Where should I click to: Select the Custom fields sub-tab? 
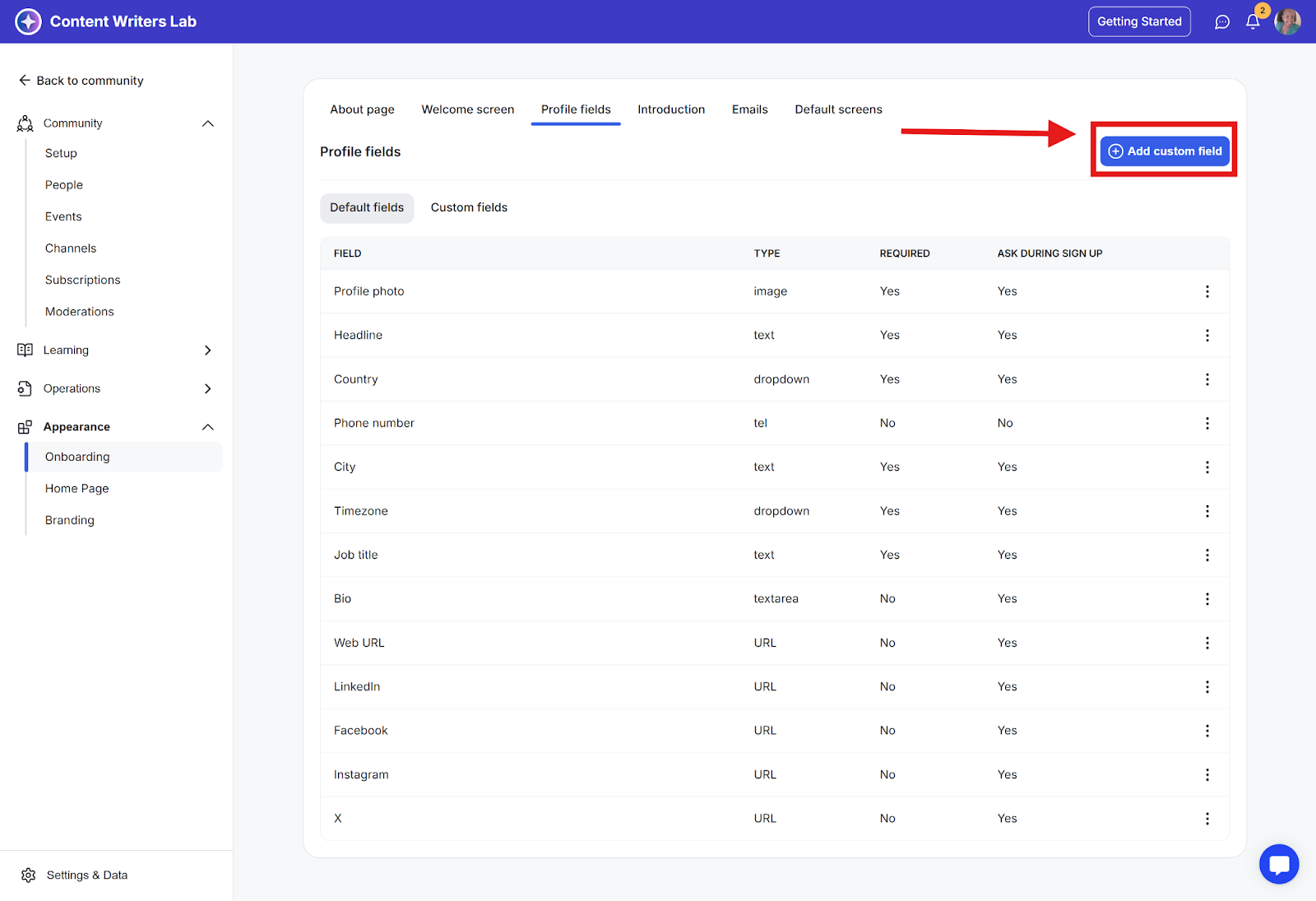pyautogui.click(x=469, y=207)
